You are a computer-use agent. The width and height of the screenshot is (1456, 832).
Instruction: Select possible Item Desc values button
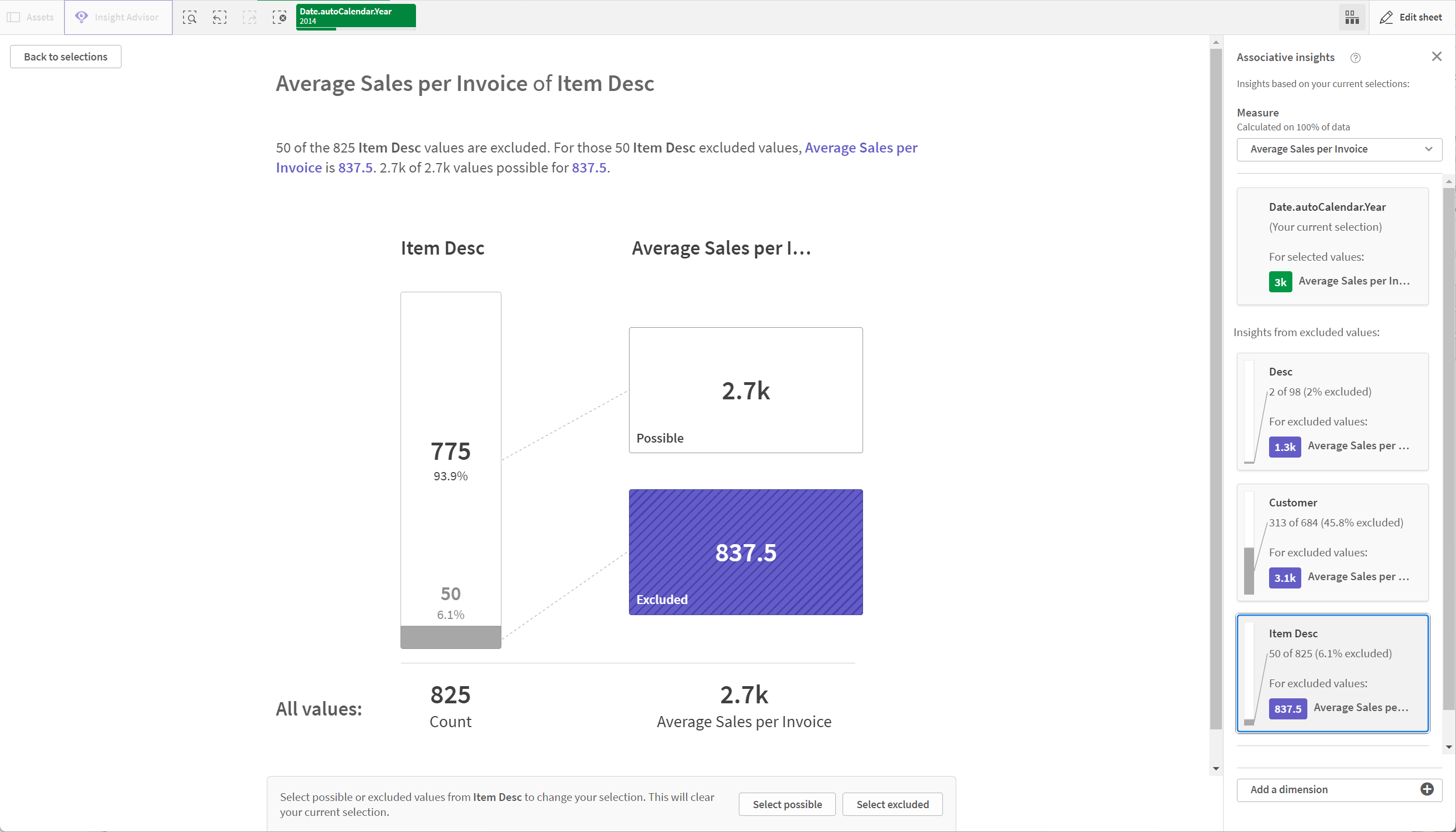point(788,804)
